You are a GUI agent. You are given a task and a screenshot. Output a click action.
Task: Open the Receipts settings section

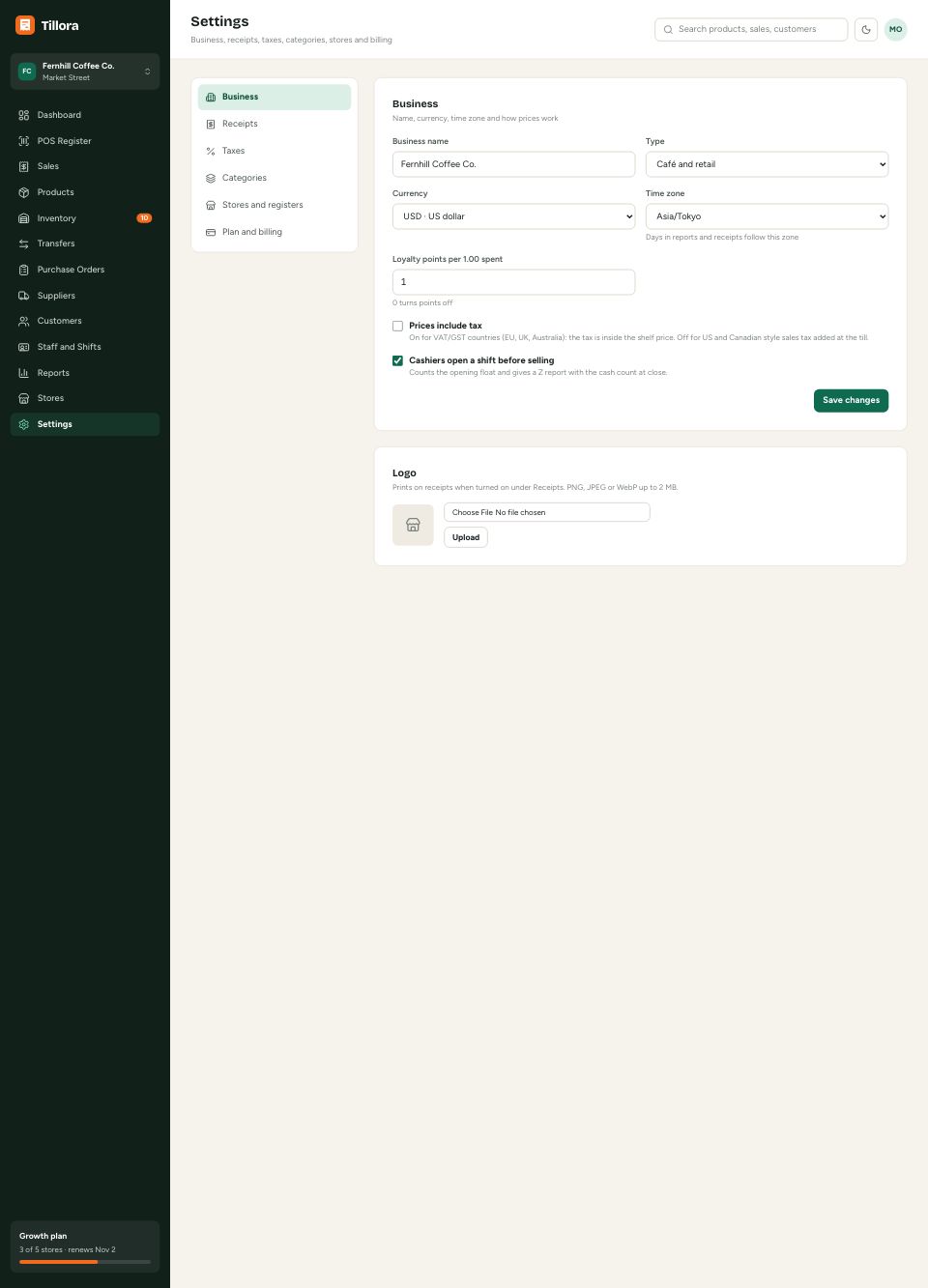(275, 124)
